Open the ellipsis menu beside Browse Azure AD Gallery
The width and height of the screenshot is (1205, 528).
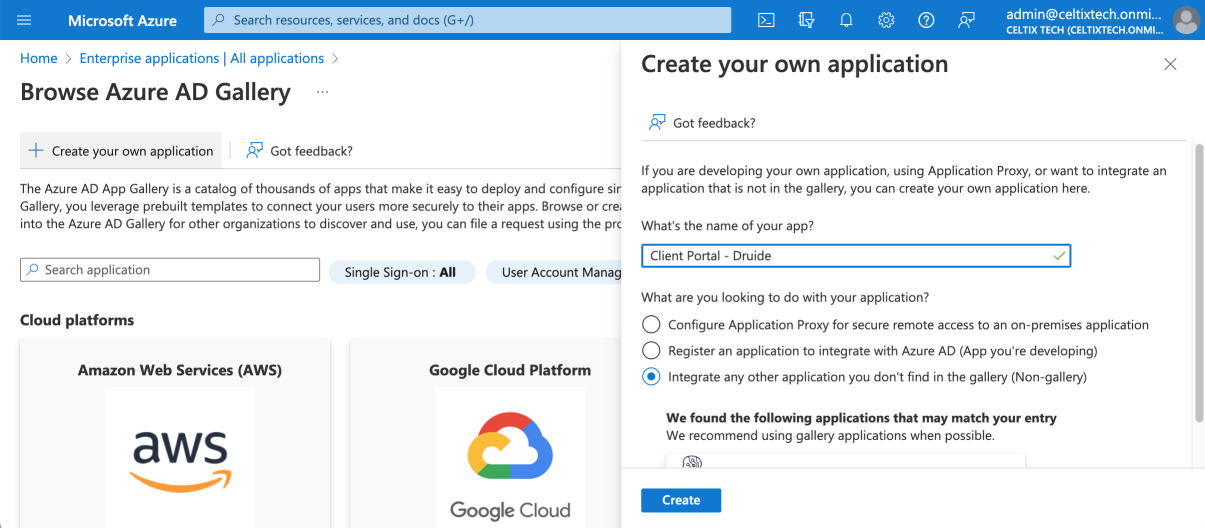pyautogui.click(x=322, y=92)
